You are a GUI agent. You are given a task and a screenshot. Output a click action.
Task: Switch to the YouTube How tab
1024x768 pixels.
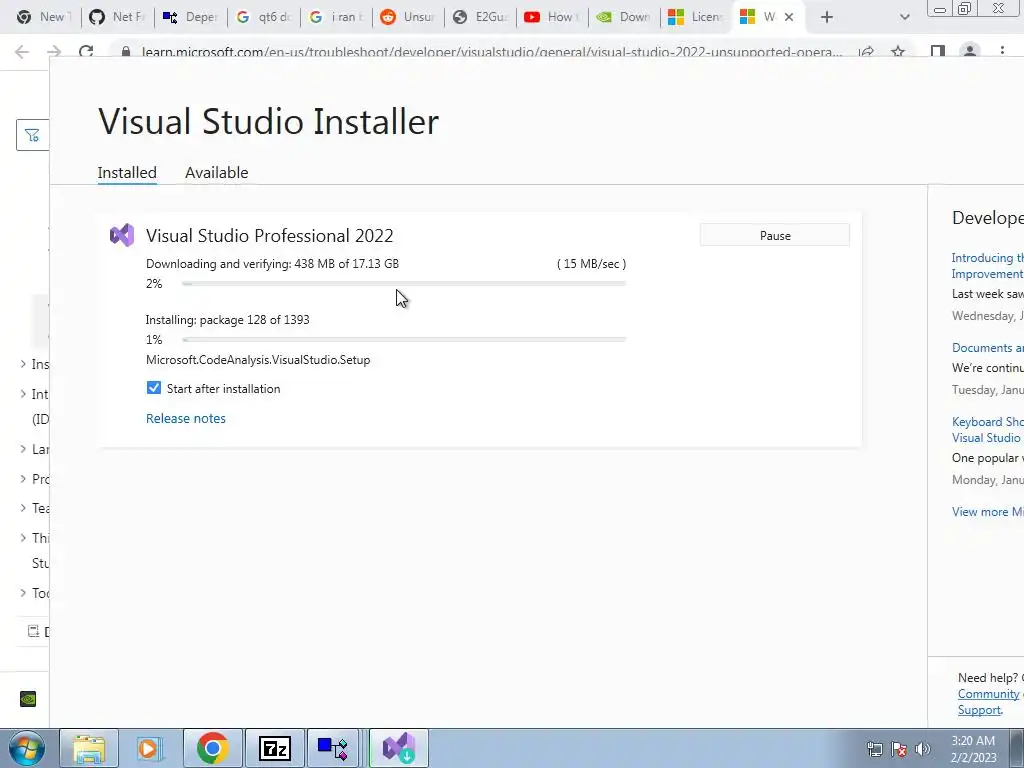click(552, 17)
